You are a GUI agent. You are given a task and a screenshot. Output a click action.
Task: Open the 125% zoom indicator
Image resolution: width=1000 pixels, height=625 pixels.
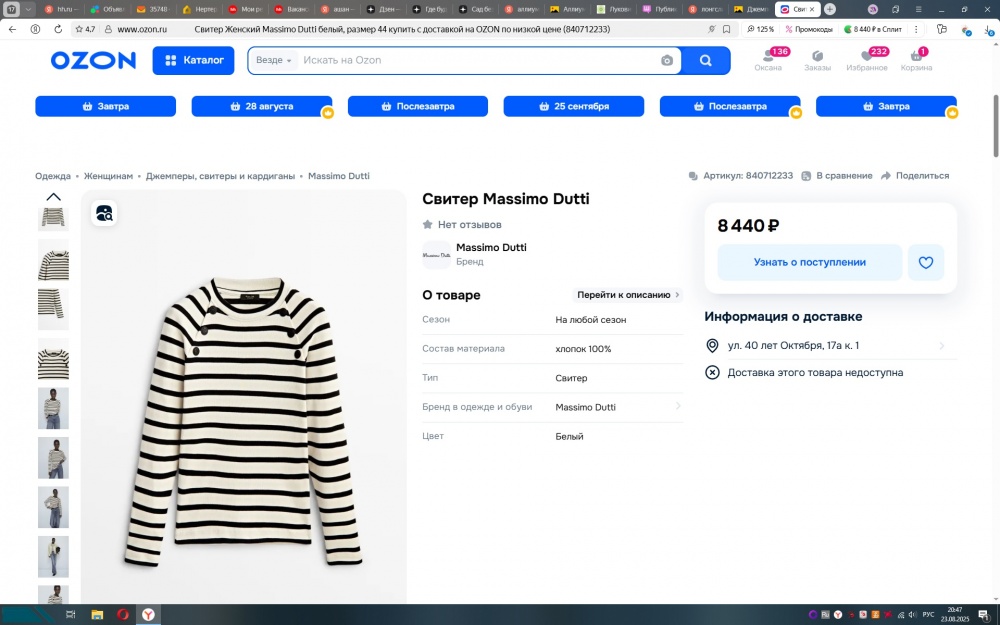click(x=760, y=29)
